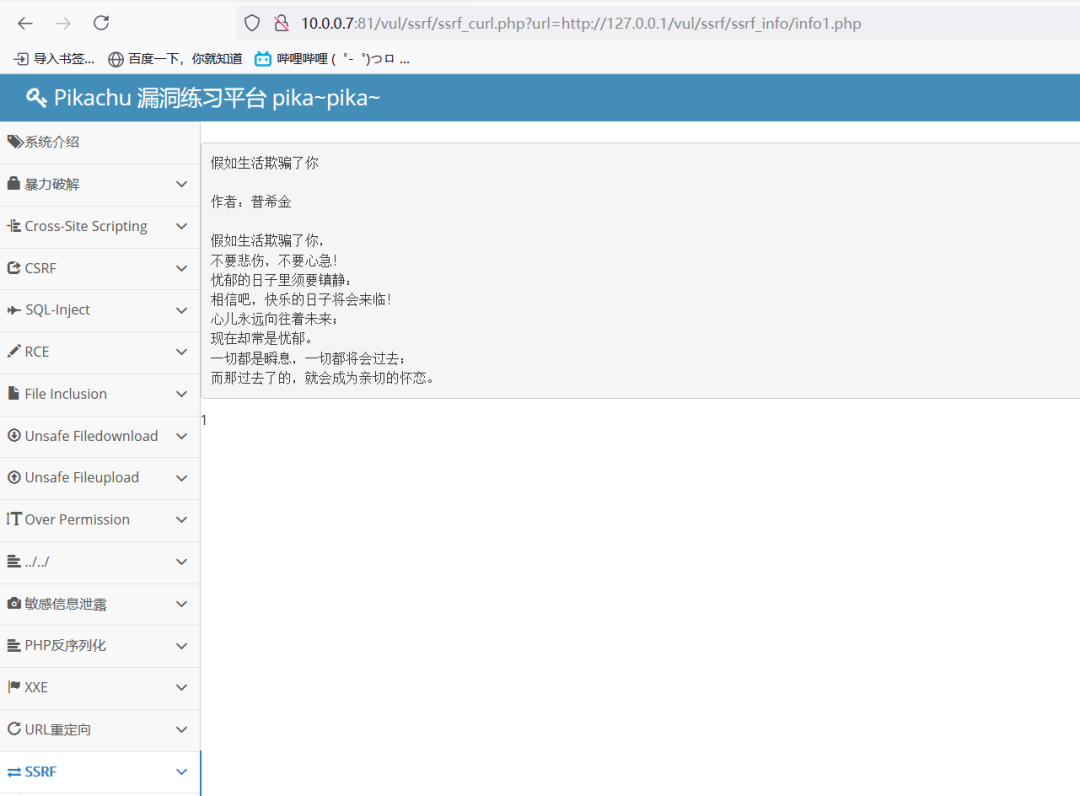Open the RCE sidebar menu
Image resolution: width=1080 pixels, height=796 pixels.
pos(37,352)
